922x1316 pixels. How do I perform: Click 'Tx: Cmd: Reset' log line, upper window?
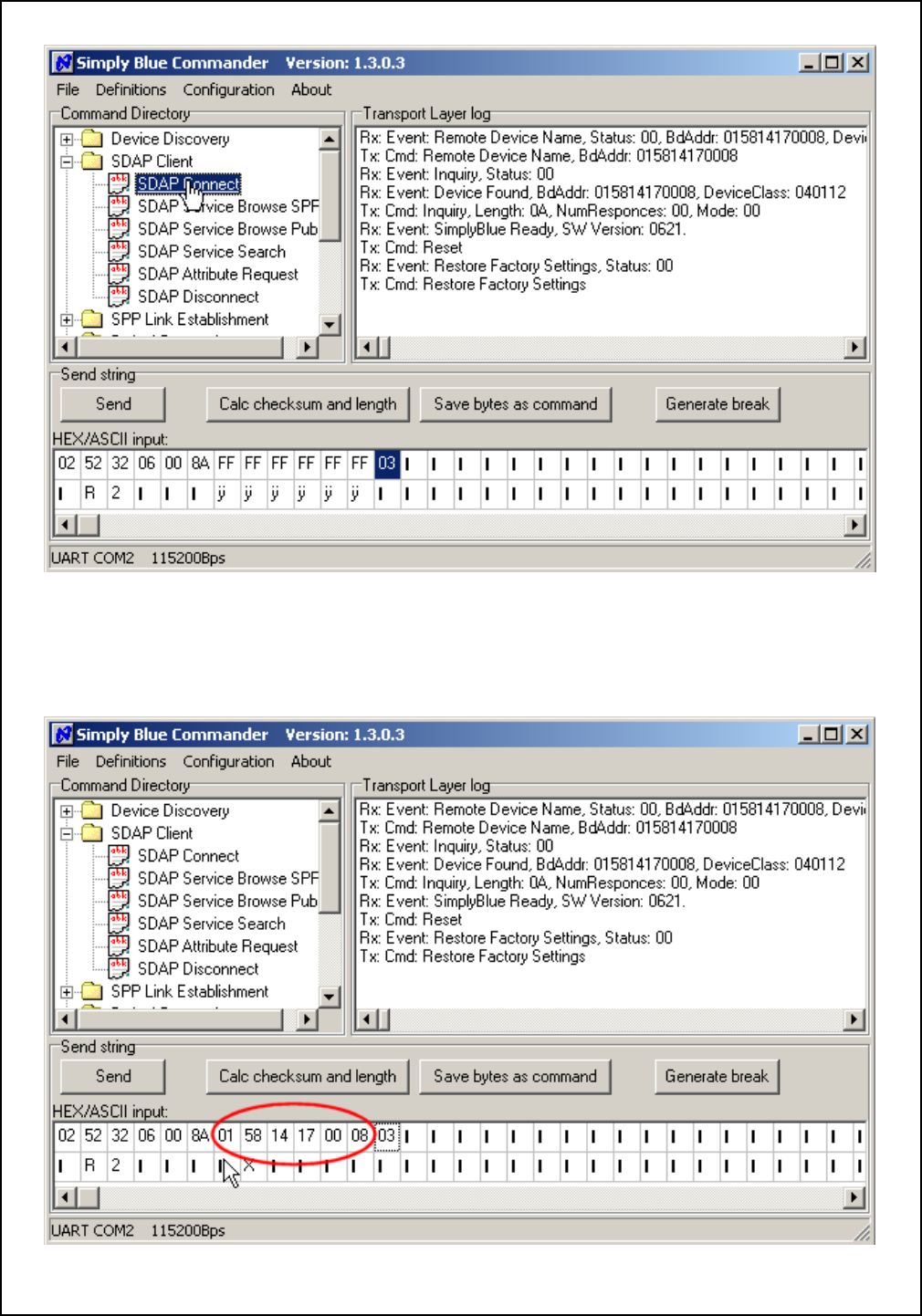click(x=411, y=247)
